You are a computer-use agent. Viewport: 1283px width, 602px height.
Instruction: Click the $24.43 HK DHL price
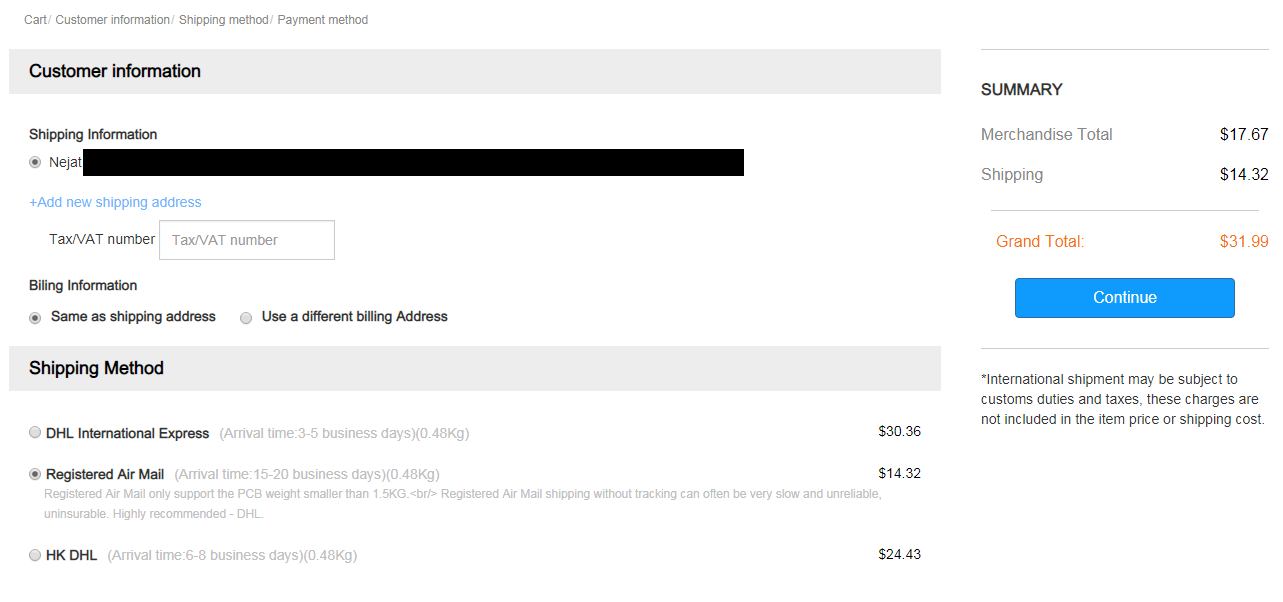(899, 554)
